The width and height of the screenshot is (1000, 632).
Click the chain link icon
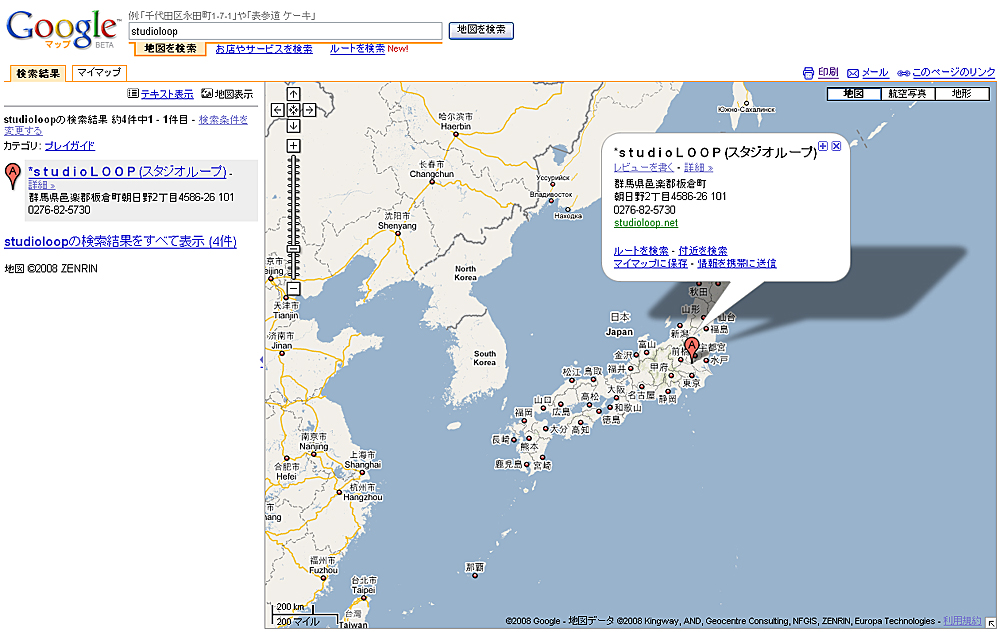coord(903,73)
